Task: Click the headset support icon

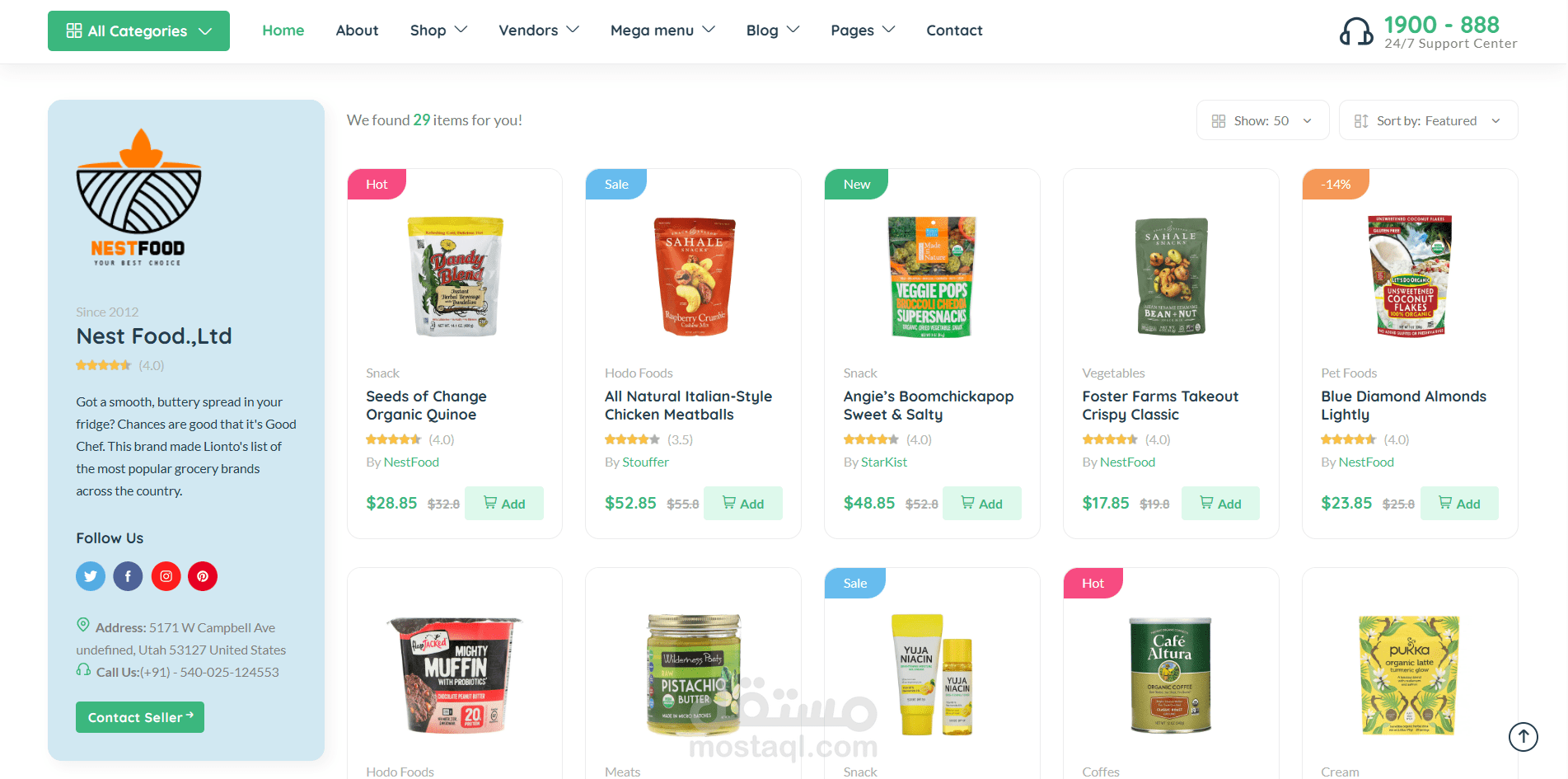Action: click(x=1356, y=31)
